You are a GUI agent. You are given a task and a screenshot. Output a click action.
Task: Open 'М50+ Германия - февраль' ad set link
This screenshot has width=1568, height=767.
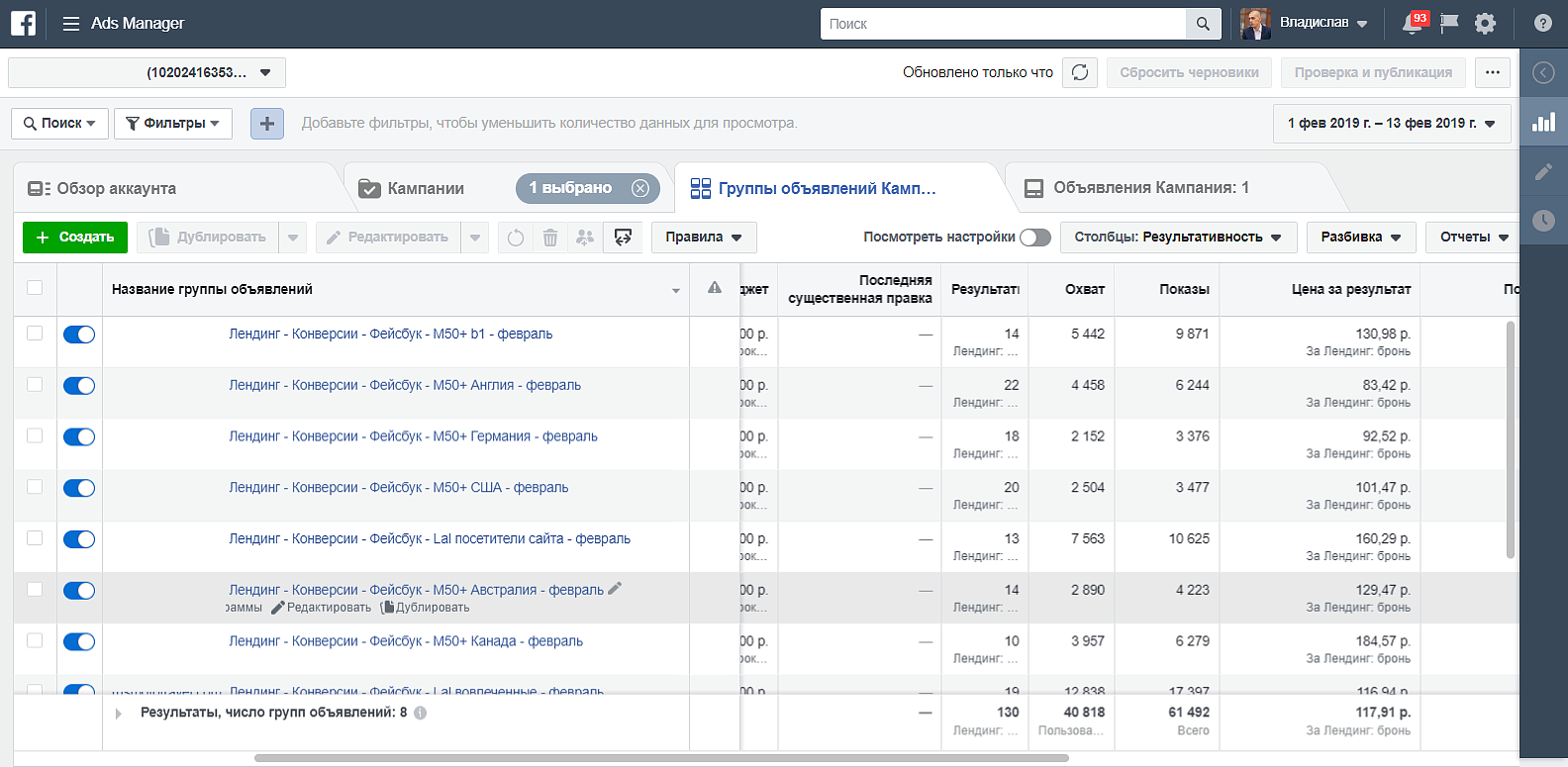(x=413, y=436)
